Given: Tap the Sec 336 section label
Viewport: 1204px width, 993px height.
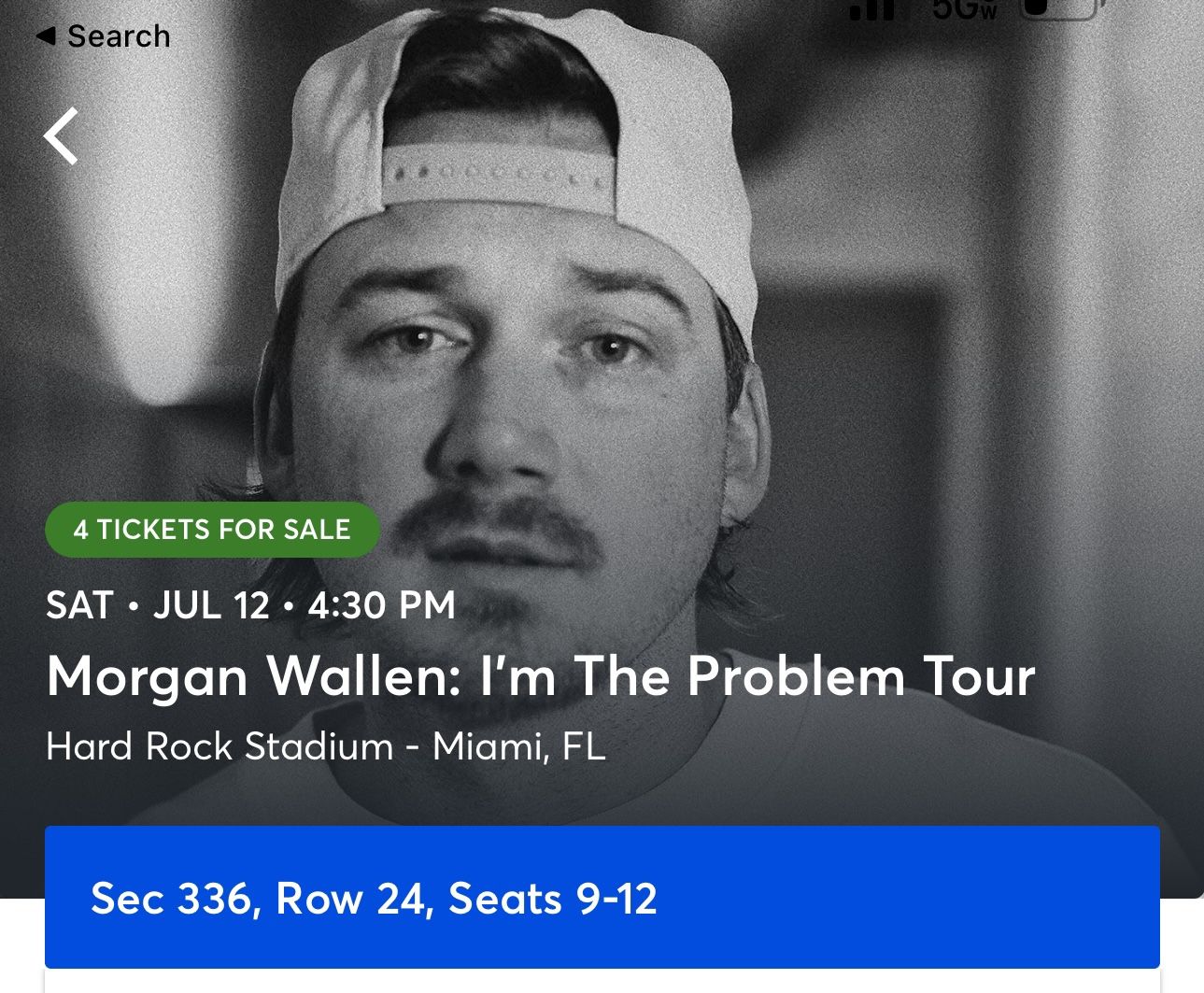Looking at the screenshot, I should click(171, 899).
